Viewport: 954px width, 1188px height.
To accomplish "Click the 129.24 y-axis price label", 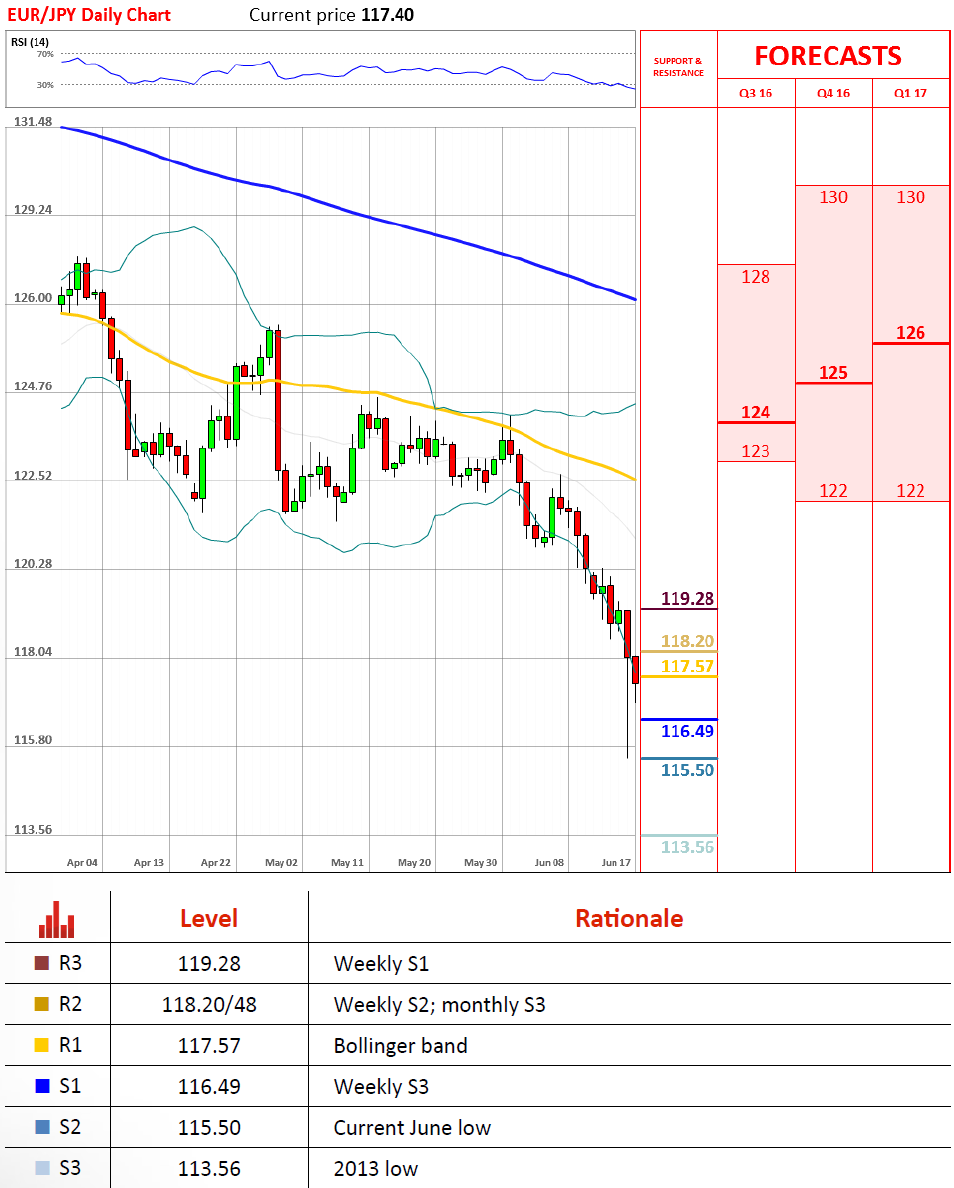I will tap(33, 210).
